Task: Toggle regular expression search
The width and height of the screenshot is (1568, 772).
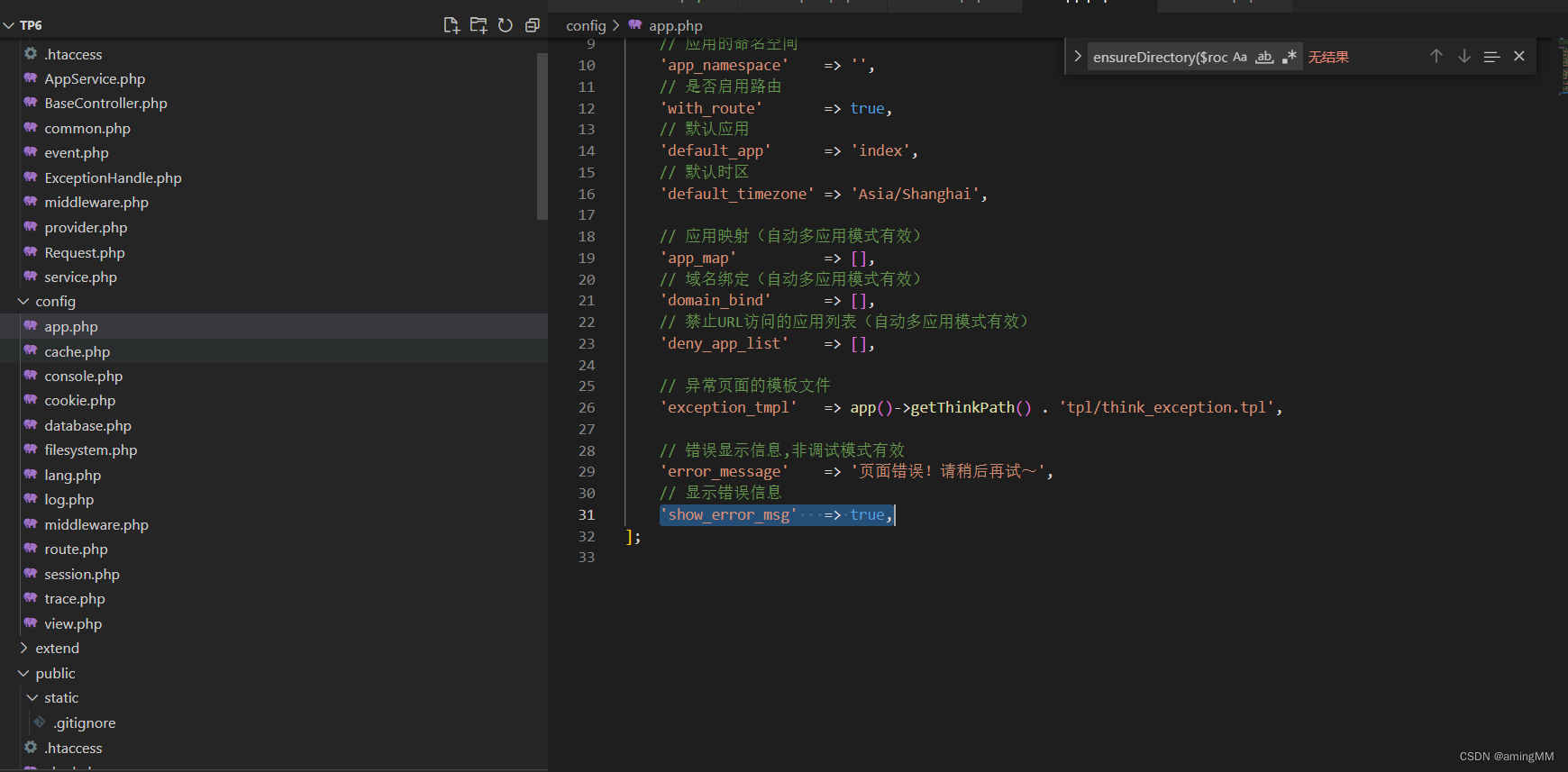Action: point(1290,57)
